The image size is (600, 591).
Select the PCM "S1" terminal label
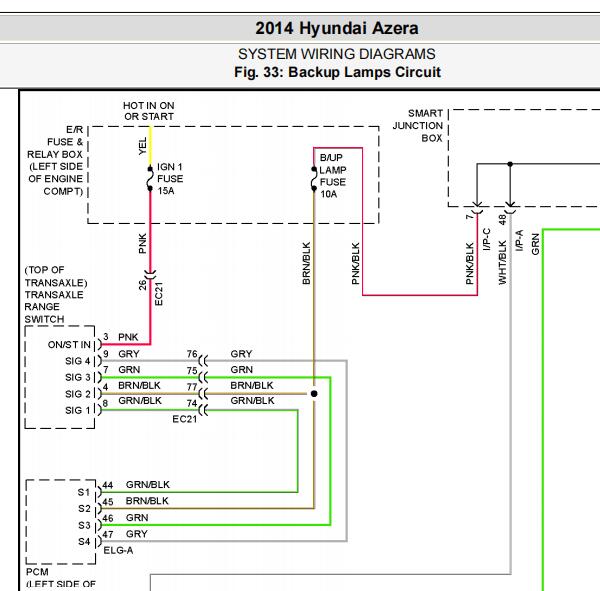[84, 492]
